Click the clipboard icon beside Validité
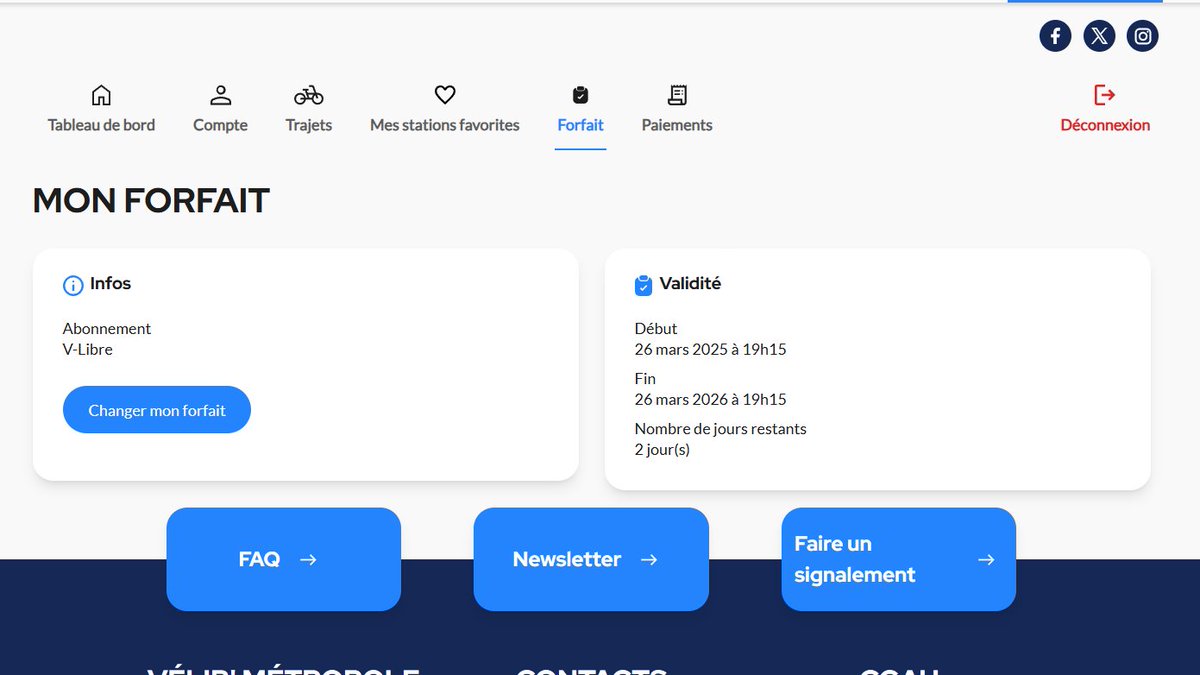Screen dimensions: 1200x675 (643, 285)
